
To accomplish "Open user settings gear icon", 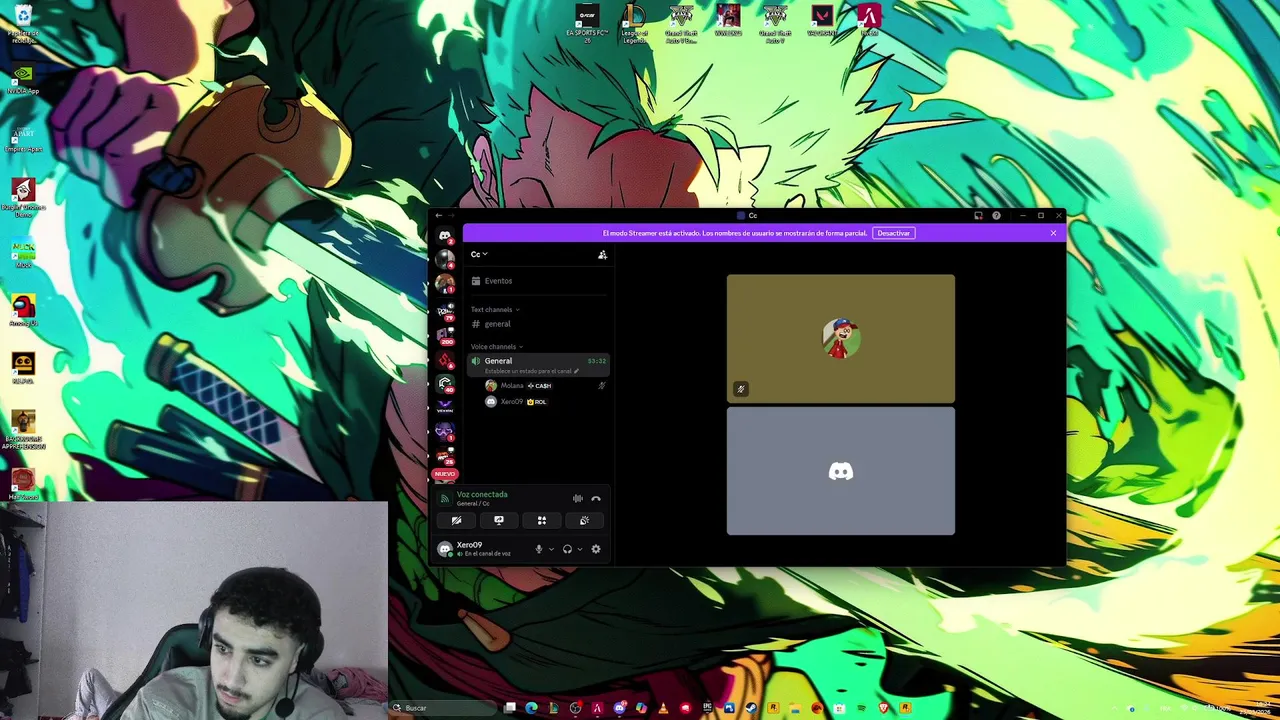I will (x=596, y=549).
